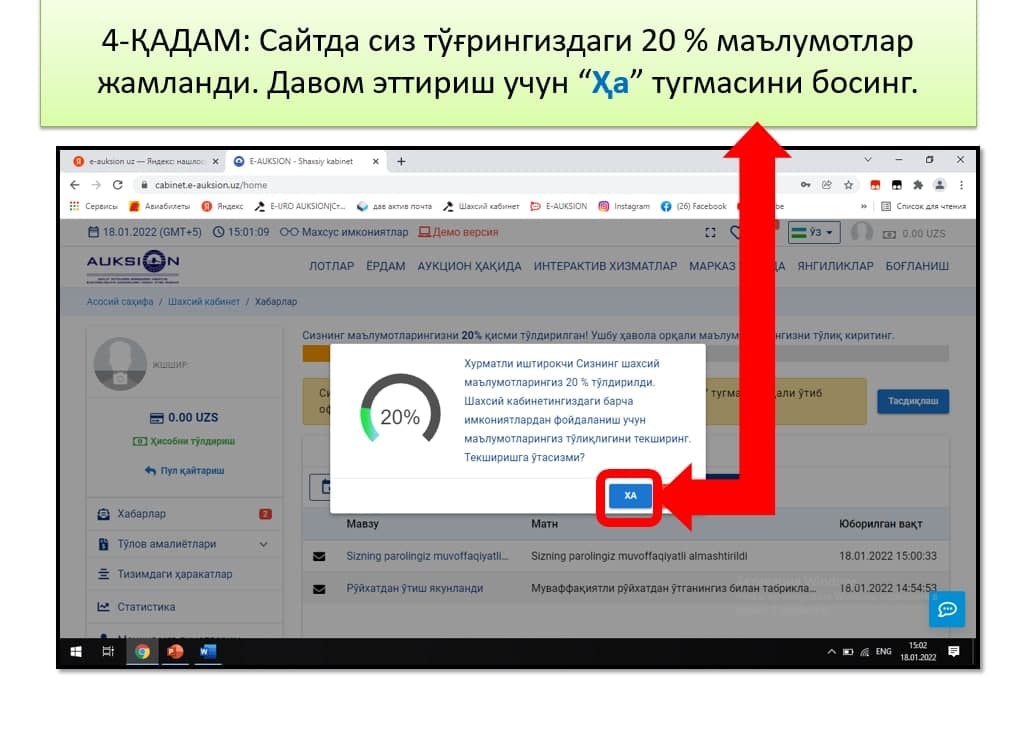Click the Пул қайтариш refund link

click(x=185, y=470)
